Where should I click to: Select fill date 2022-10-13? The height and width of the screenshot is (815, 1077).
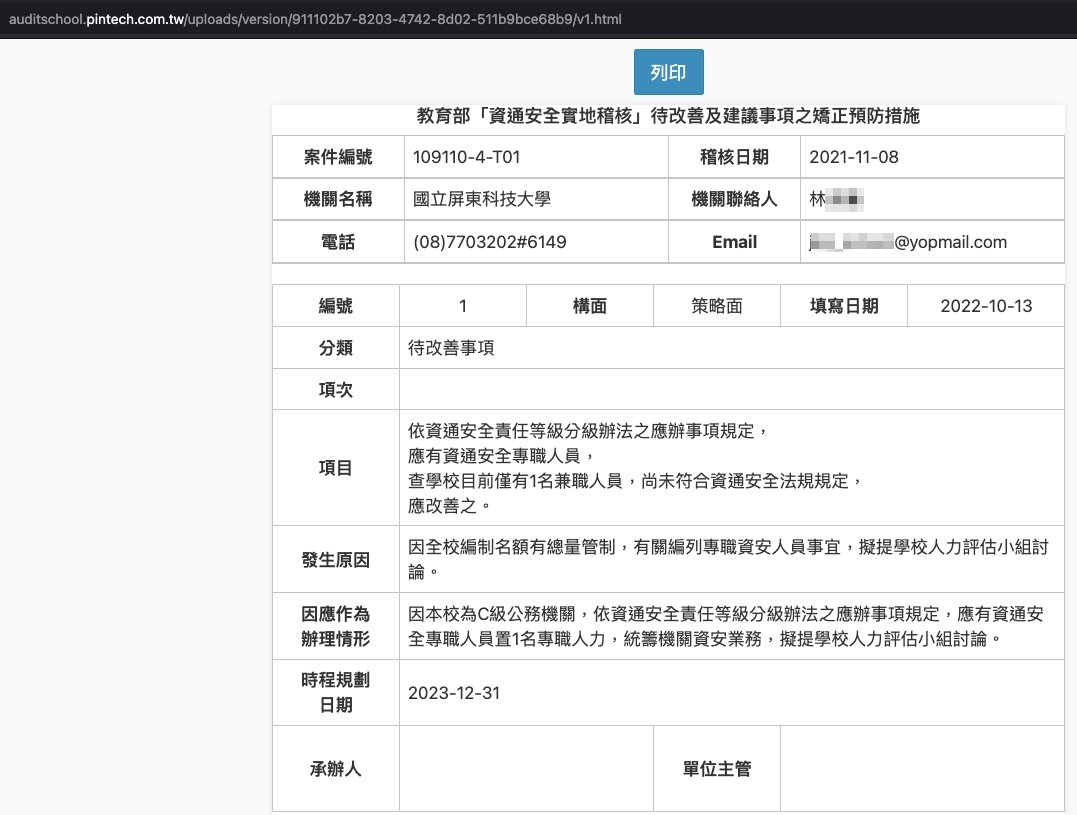(x=986, y=306)
